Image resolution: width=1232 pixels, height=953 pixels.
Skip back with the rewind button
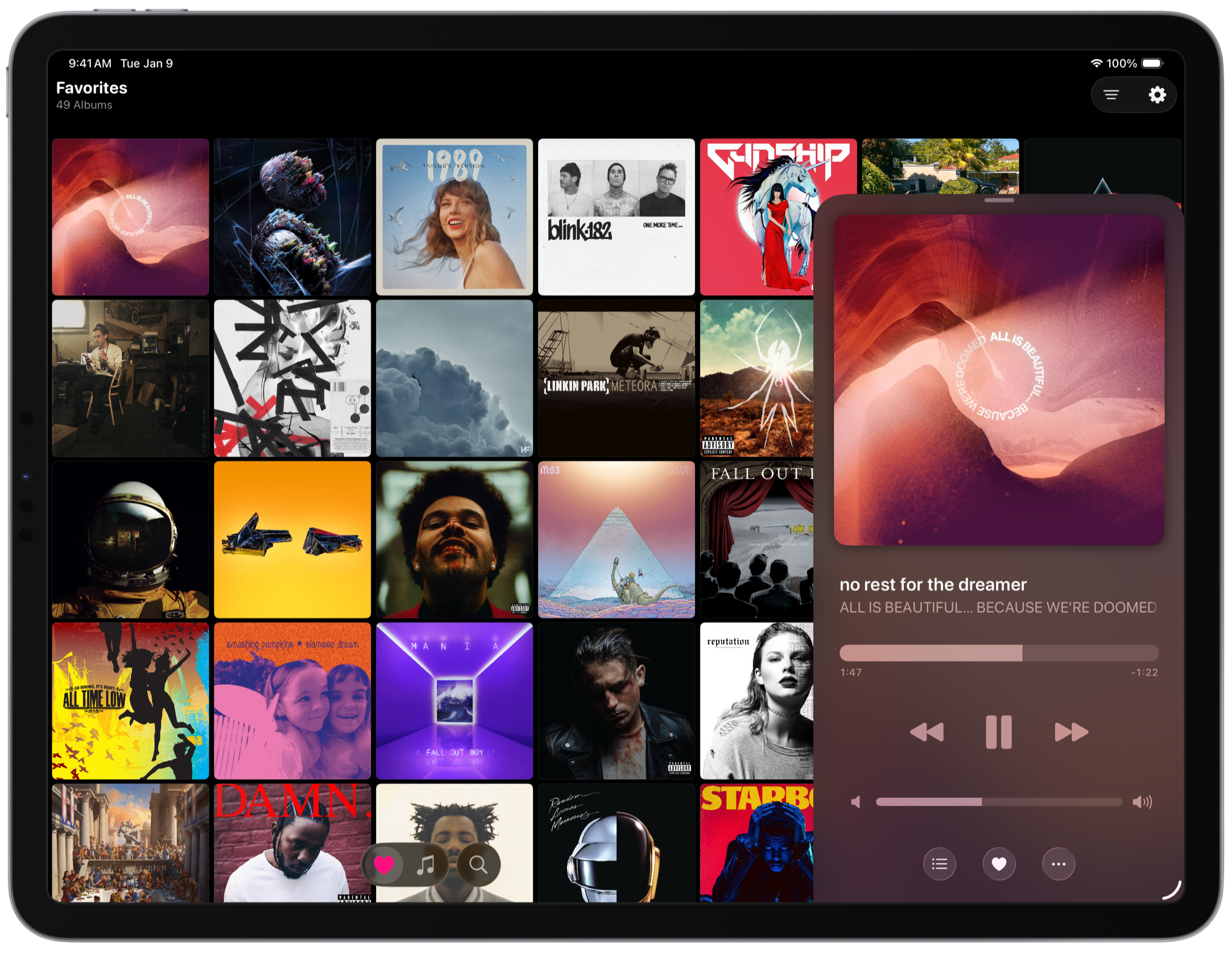pos(926,732)
